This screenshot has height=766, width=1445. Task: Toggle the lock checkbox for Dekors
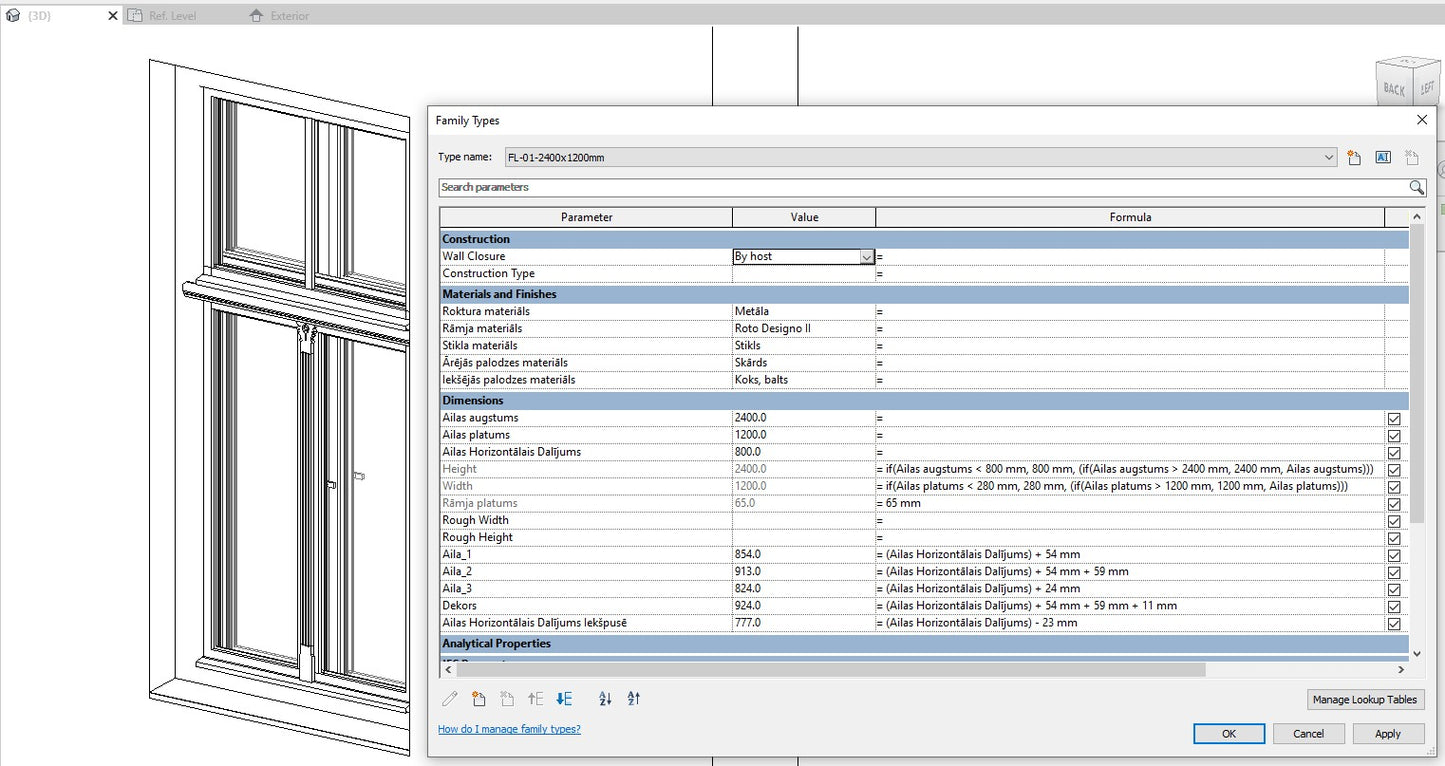pos(1394,606)
